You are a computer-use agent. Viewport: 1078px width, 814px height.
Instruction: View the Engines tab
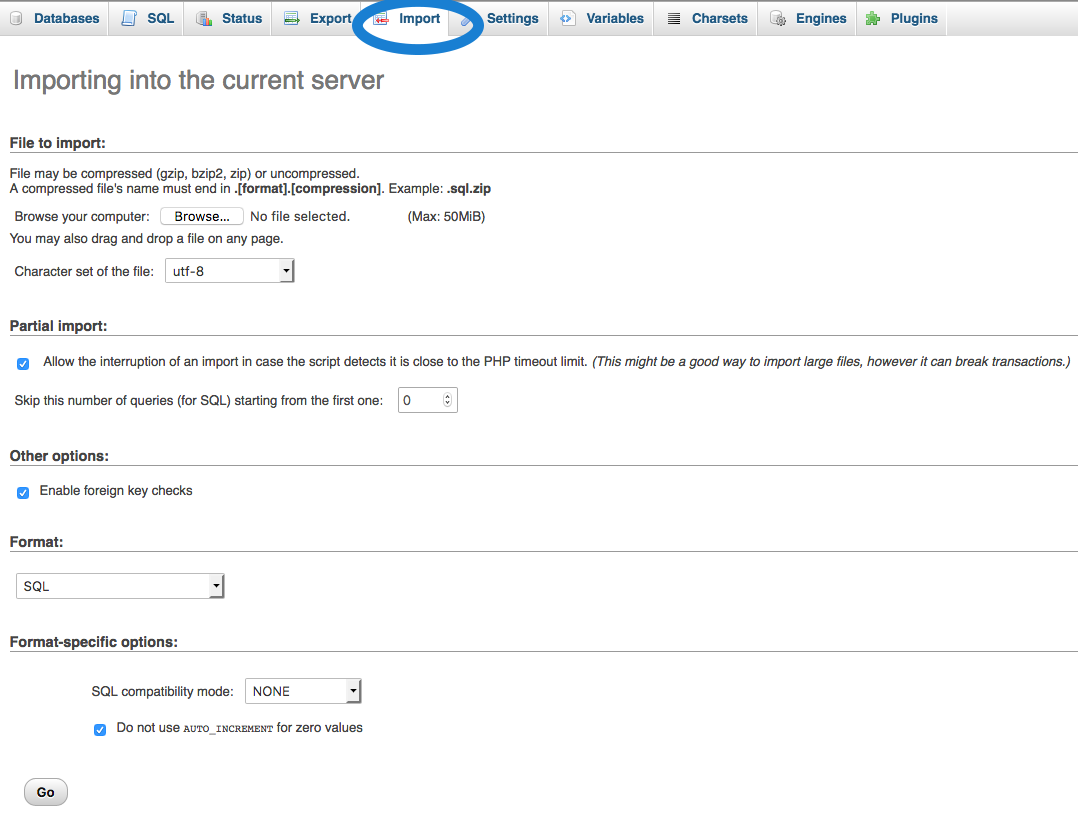[x=808, y=19]
